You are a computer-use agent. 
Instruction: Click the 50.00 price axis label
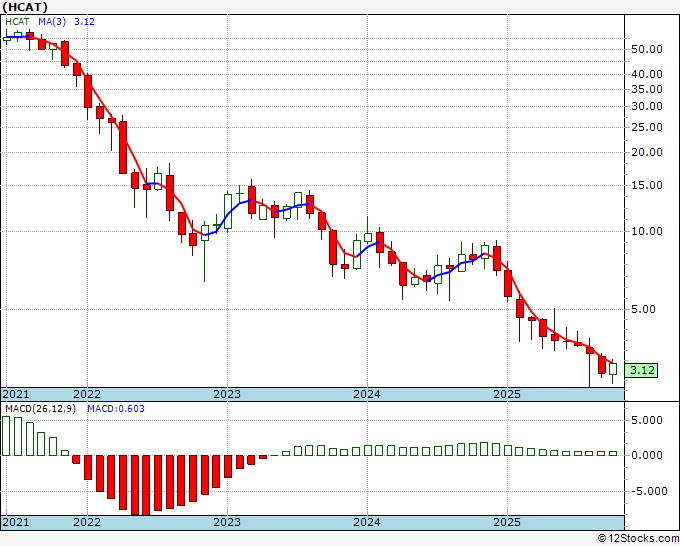tap(647, 49)
